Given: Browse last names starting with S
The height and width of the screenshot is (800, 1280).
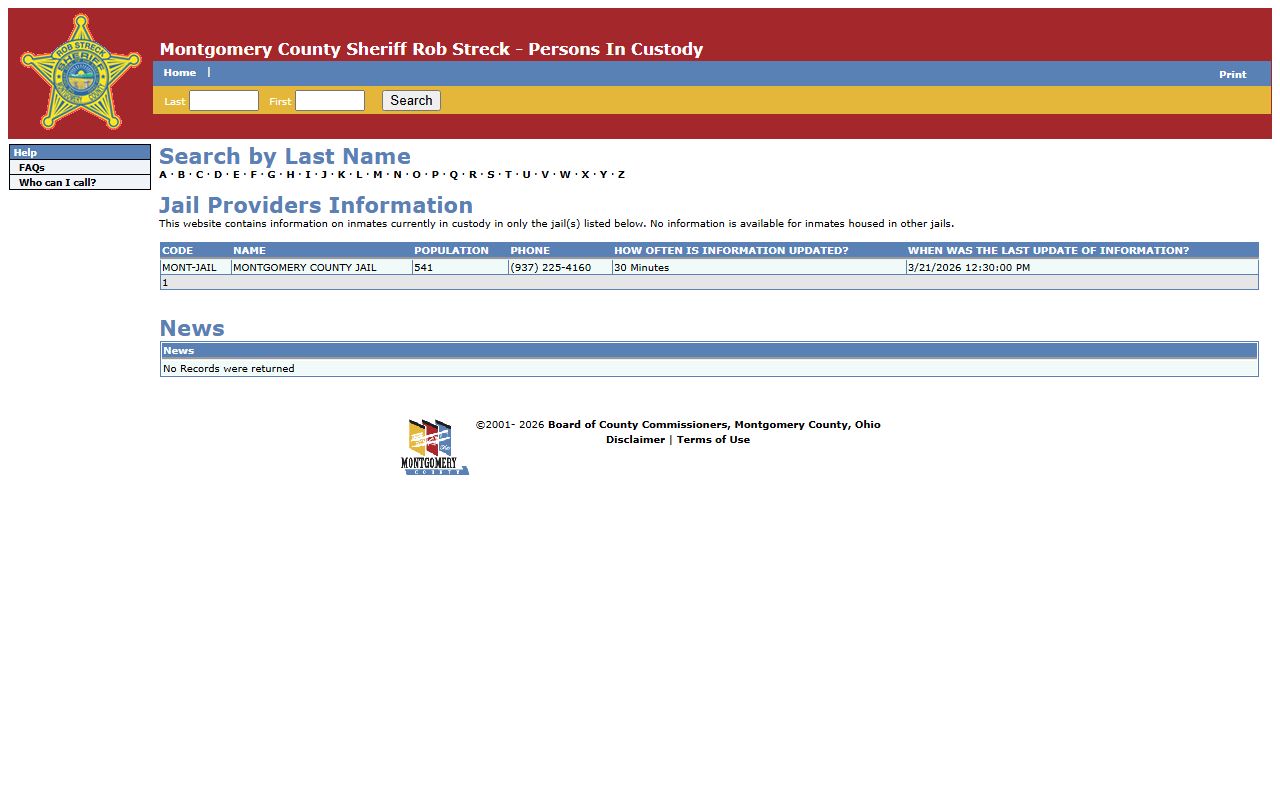Looking at the screenshot, I should 491,175.
